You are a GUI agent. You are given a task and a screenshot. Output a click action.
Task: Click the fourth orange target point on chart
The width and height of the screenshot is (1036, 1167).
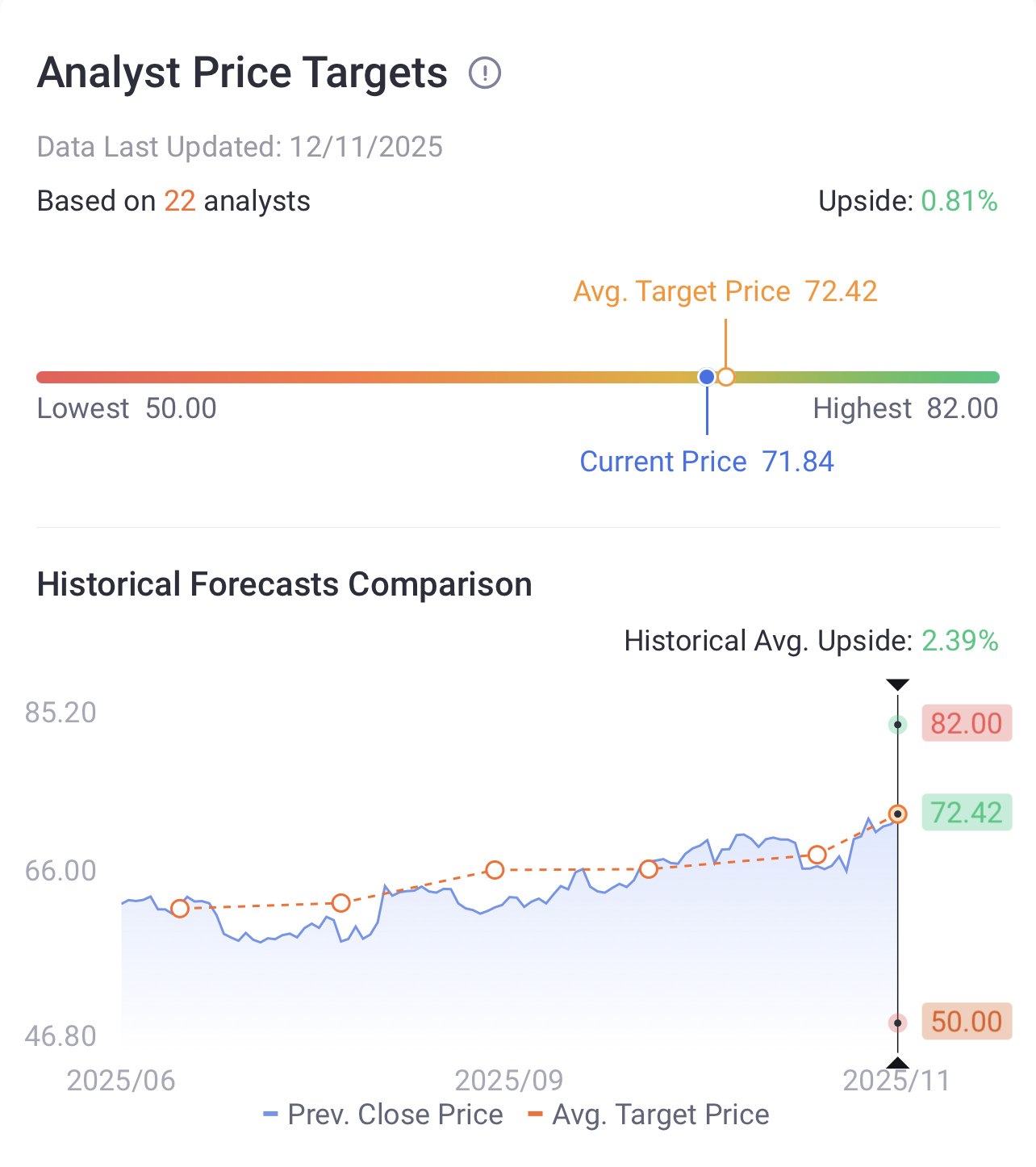[x=648, y=869]
